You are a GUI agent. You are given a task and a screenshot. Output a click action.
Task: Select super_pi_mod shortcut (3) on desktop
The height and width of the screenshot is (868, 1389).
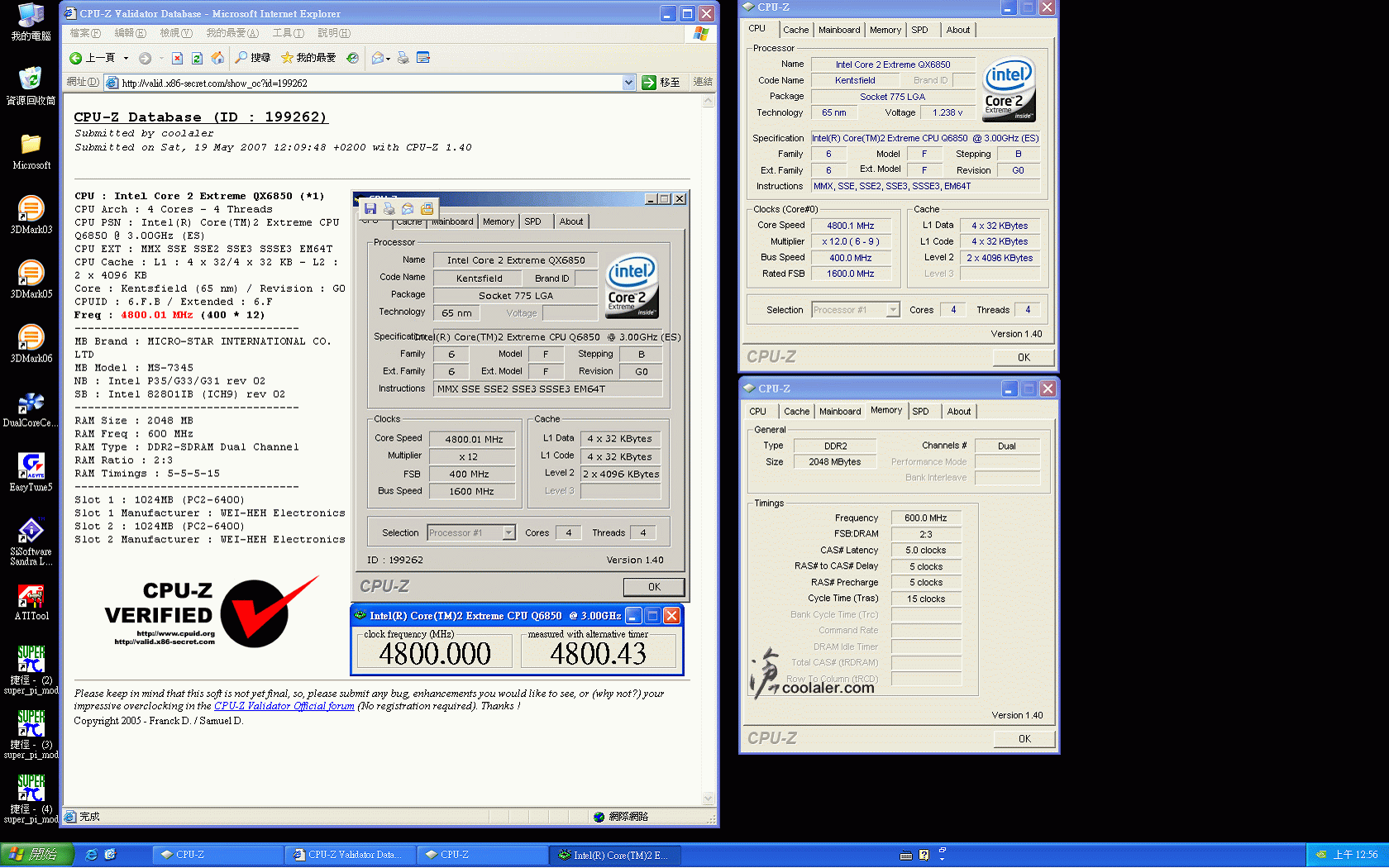coord(31,736)
